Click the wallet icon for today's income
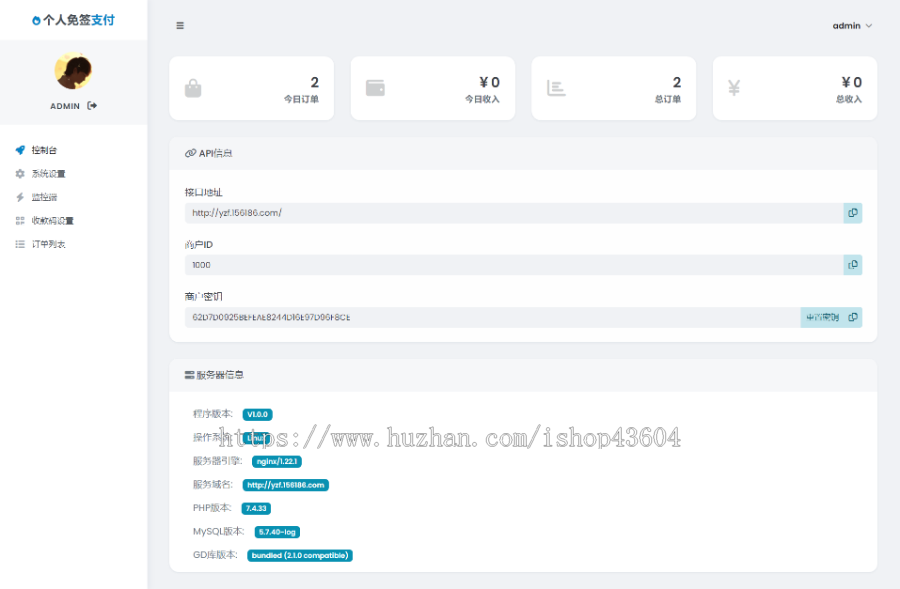The height and width of the screenshot is (589, 900). pos(375,88)
